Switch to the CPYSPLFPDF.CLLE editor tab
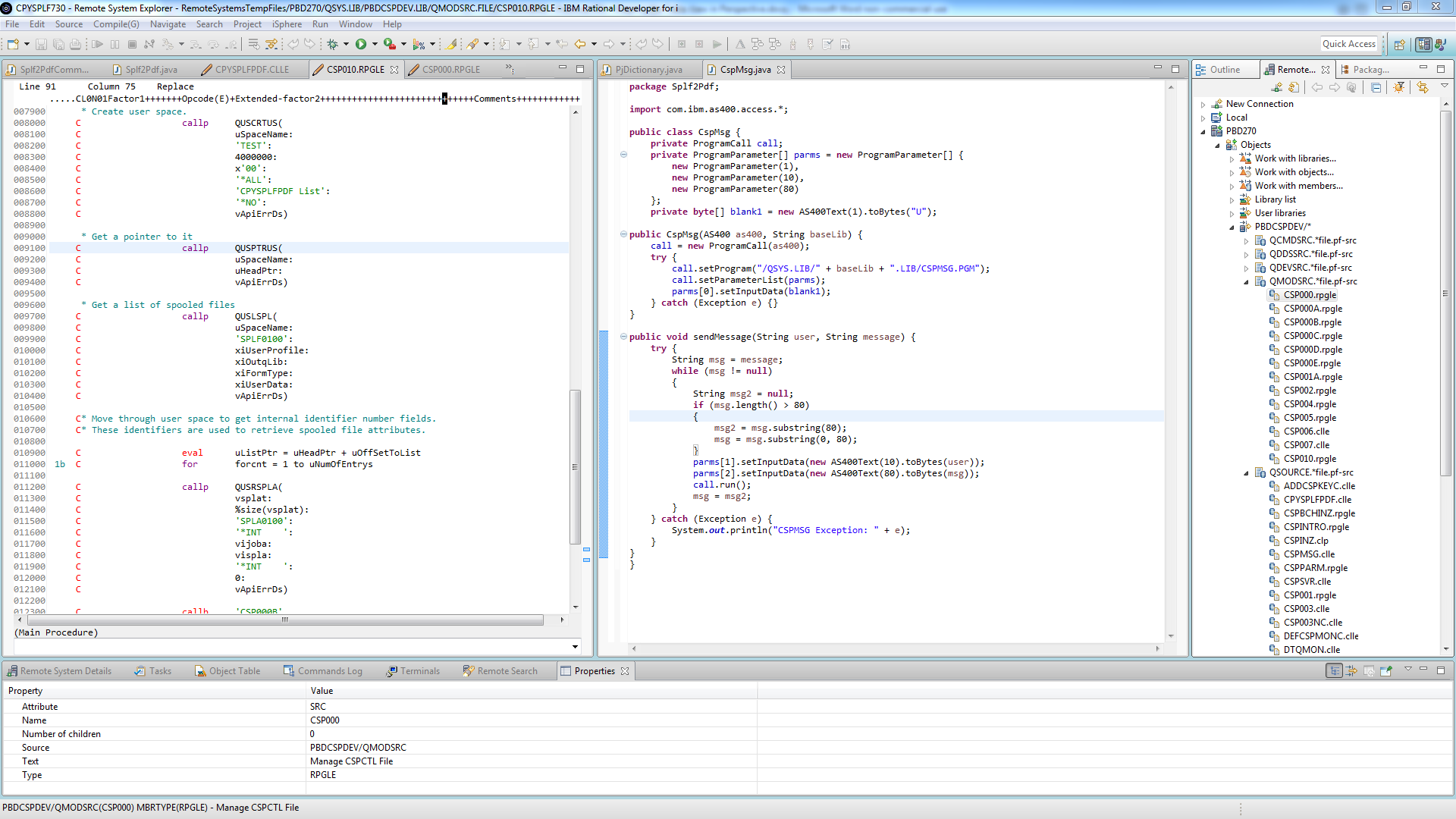 click(252, 69)
